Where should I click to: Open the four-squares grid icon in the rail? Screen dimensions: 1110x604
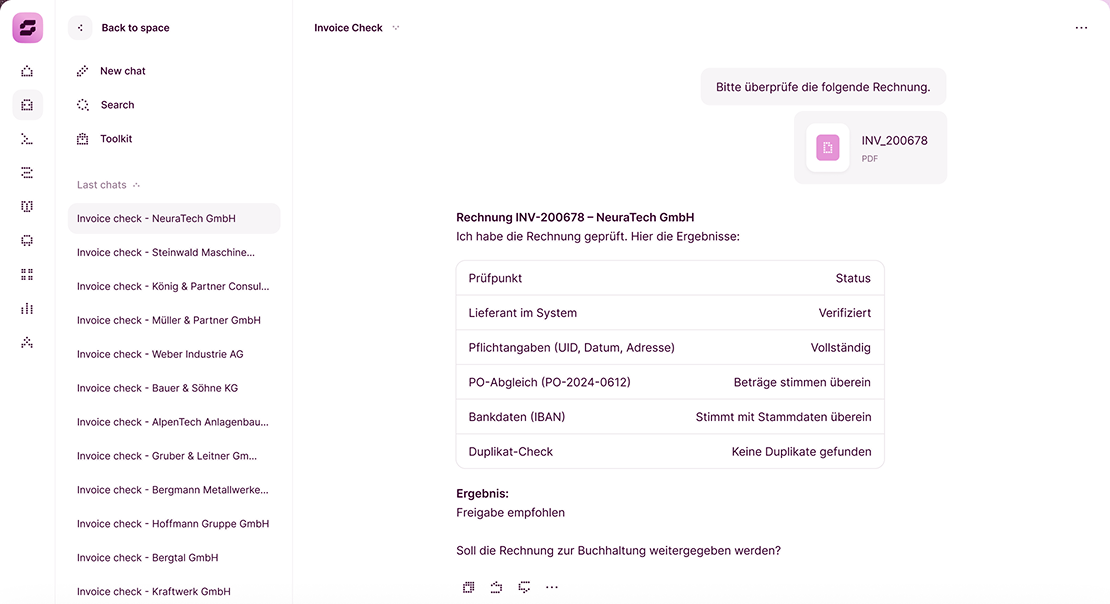(27, 274)
